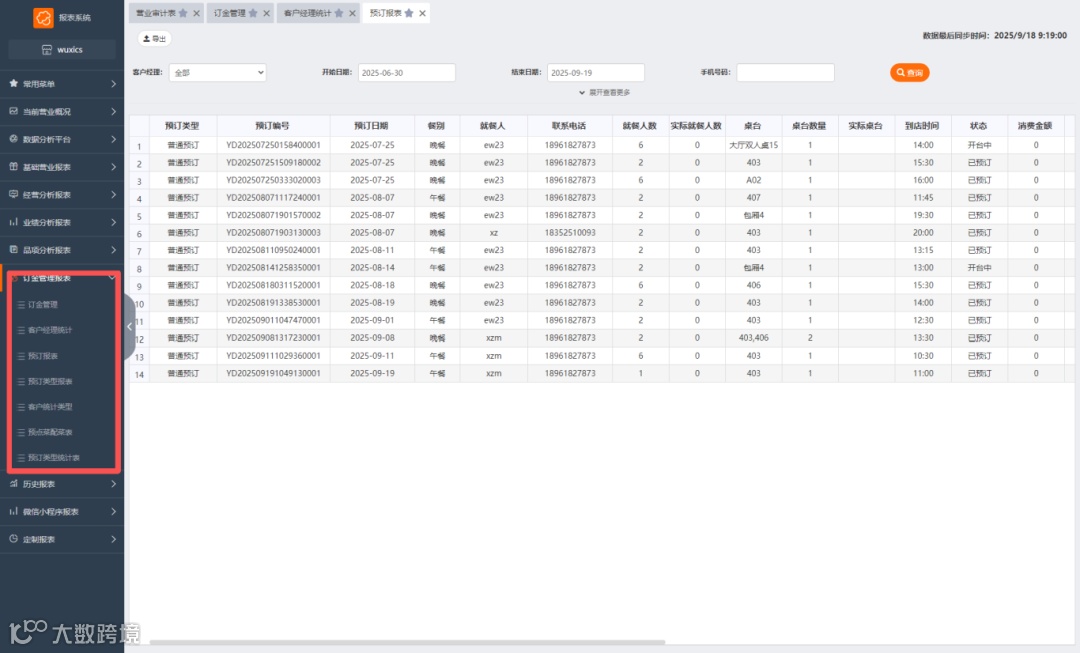Click the 开始日期 field 2025-06-30
1080x653 pixels.
pos(406,72)
